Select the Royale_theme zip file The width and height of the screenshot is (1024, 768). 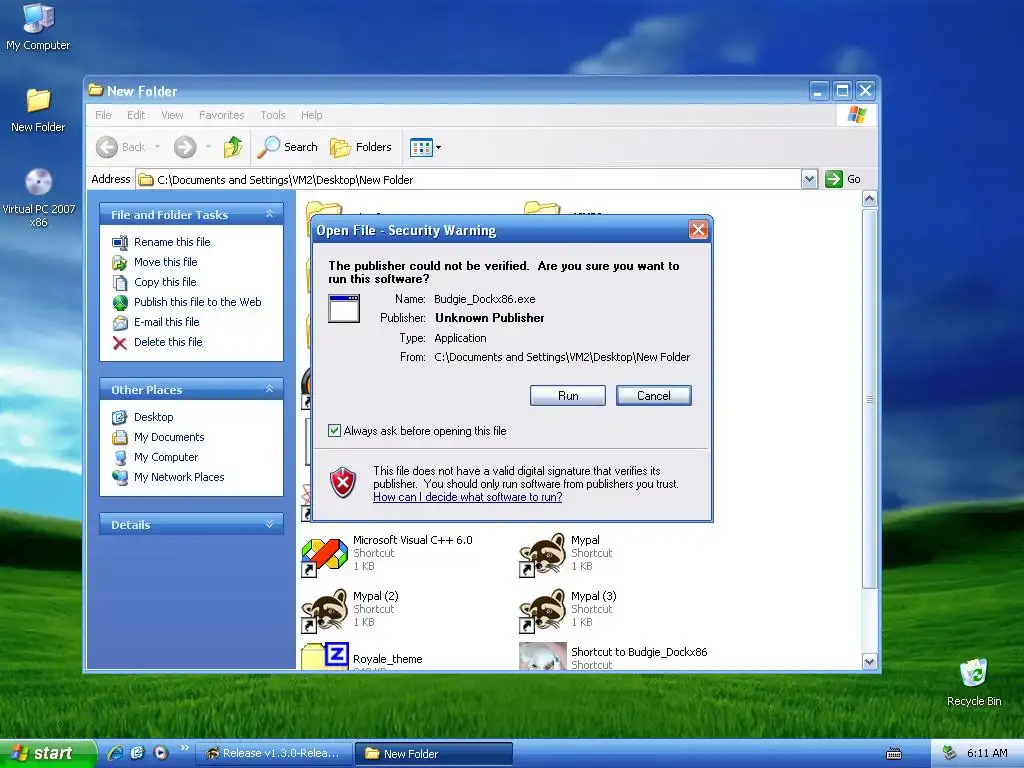[x=362, y=657]
